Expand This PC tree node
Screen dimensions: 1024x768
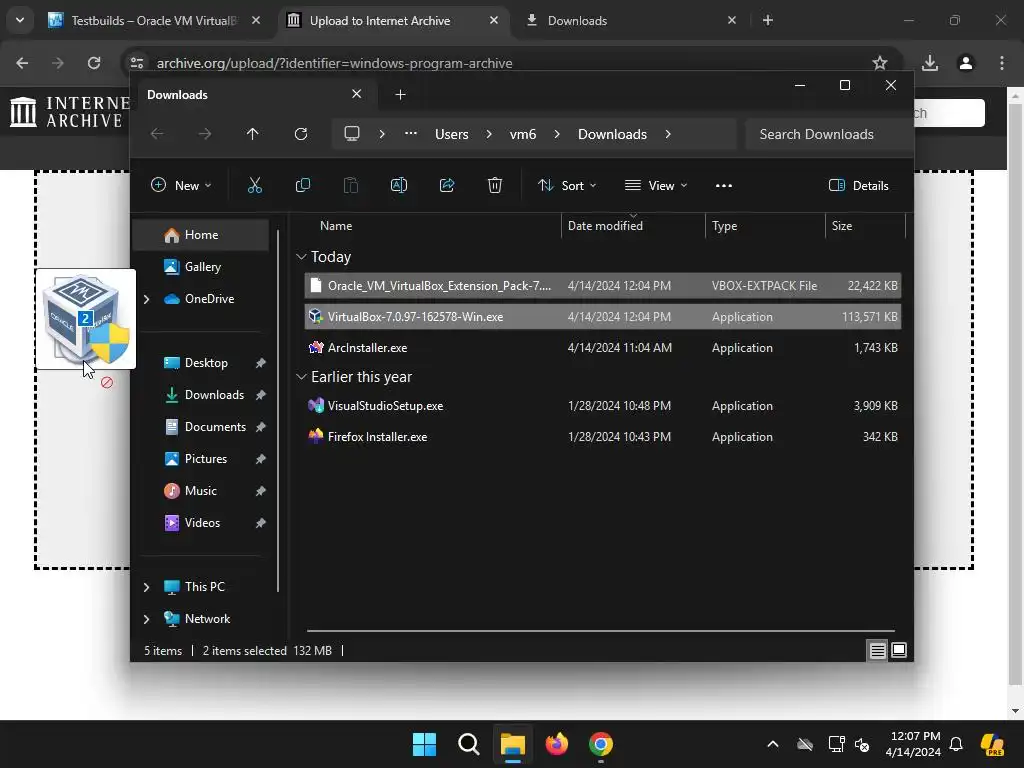point(146,587)
